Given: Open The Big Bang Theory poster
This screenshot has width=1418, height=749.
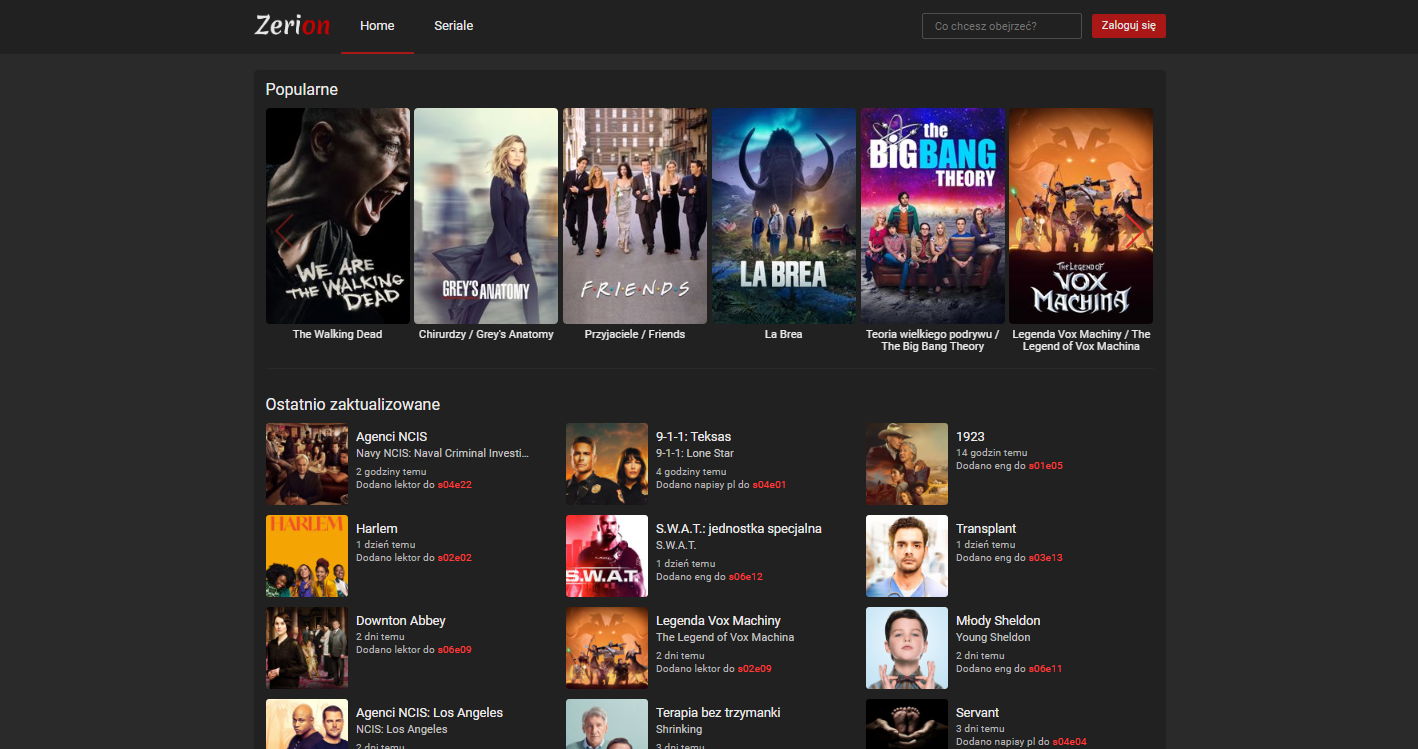Looking at the screenshot, I should [933, 216].
